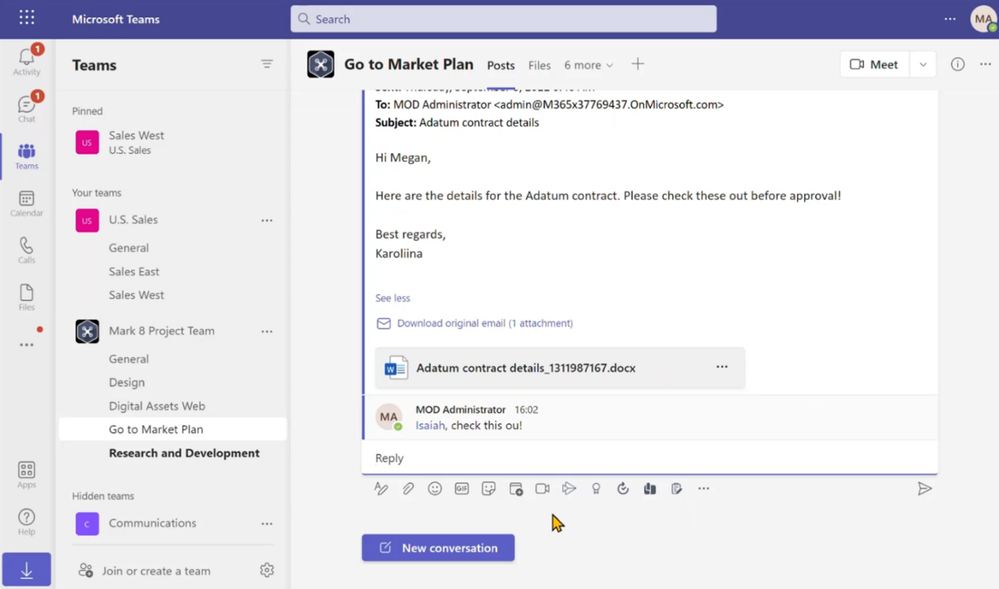This screenshot has width=999, height=589.
Task: Open attachment options for Adatum docx
Action: point(722,367)
